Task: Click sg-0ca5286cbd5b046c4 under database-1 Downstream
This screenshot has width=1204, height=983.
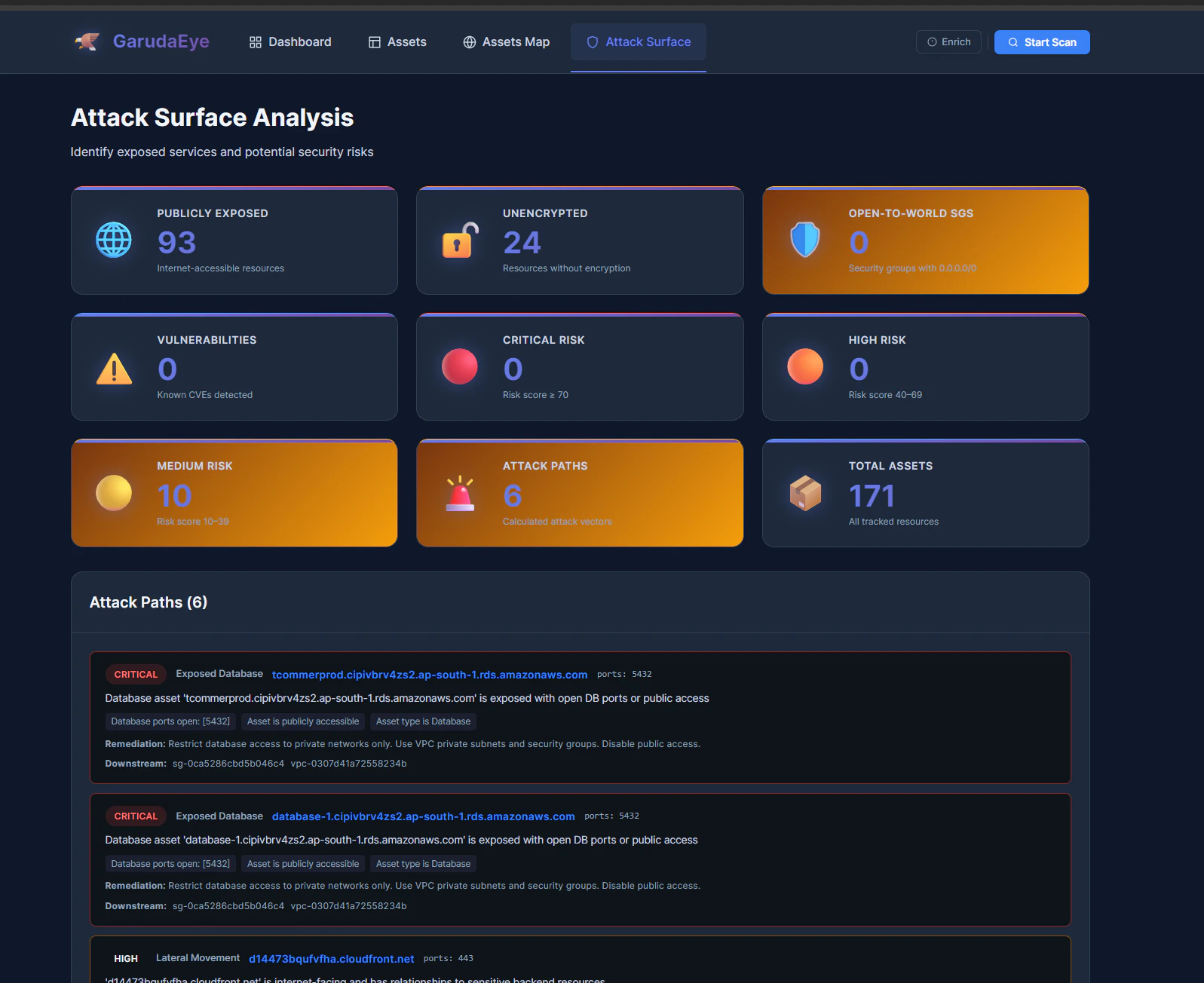Action: pyautogui.click(x=228, y=906)
